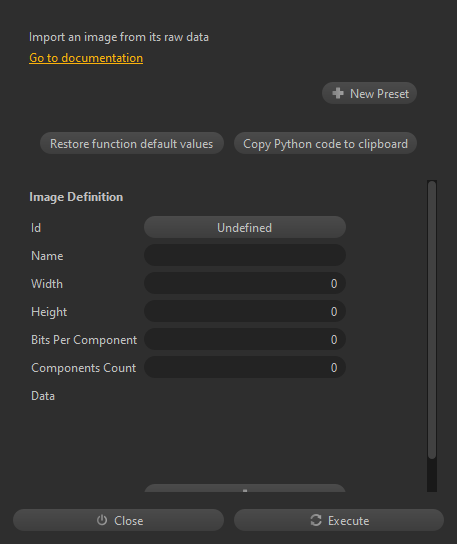Click Restore function default values button
The width and height of the screenshot is (457, 544).
[132, 143]
